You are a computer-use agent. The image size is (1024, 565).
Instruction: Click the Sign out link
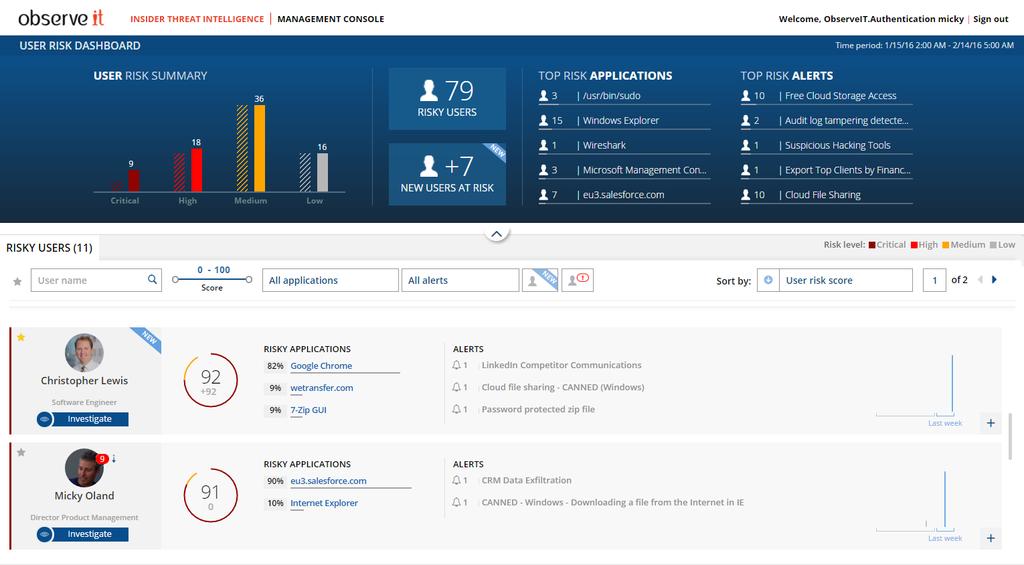991,19
